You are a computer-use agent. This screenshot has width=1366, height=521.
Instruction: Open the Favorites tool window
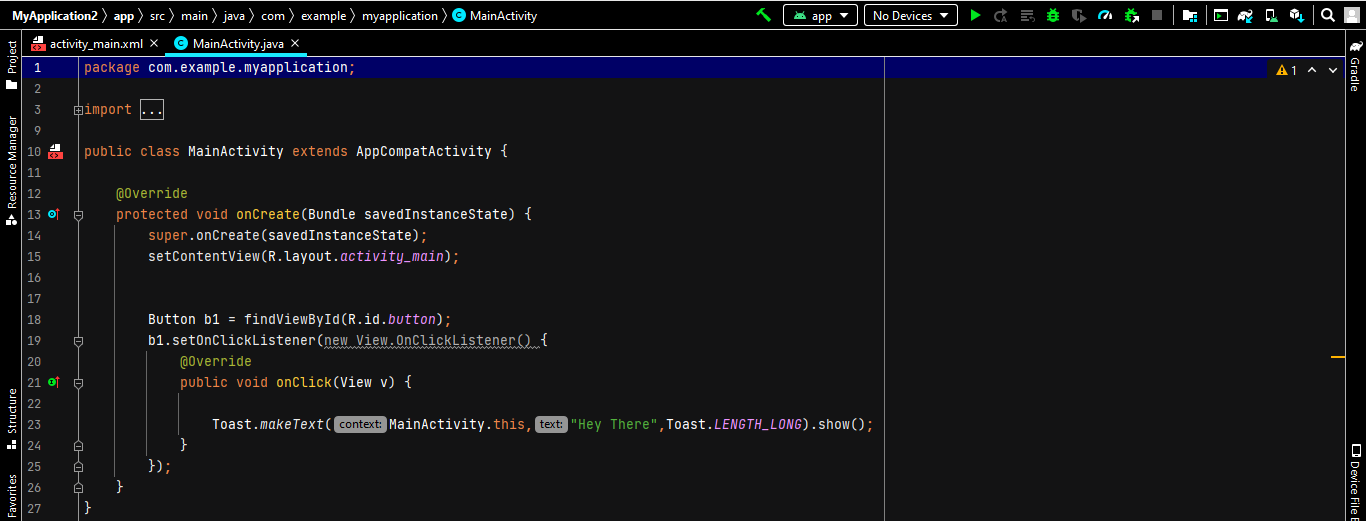point(12,495)
